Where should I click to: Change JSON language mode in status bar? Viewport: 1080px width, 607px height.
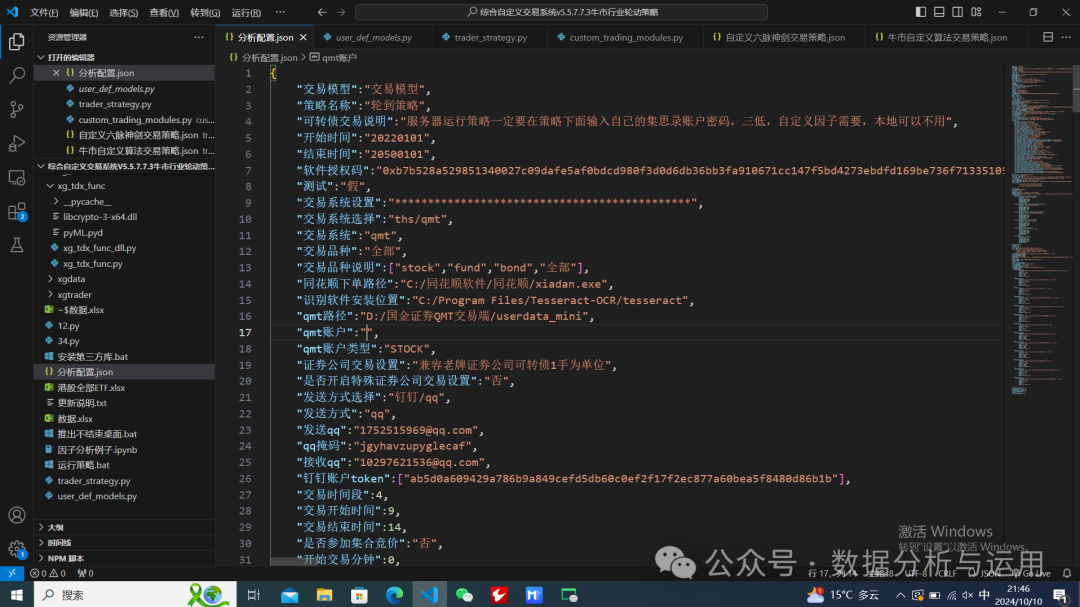[984, 573]
